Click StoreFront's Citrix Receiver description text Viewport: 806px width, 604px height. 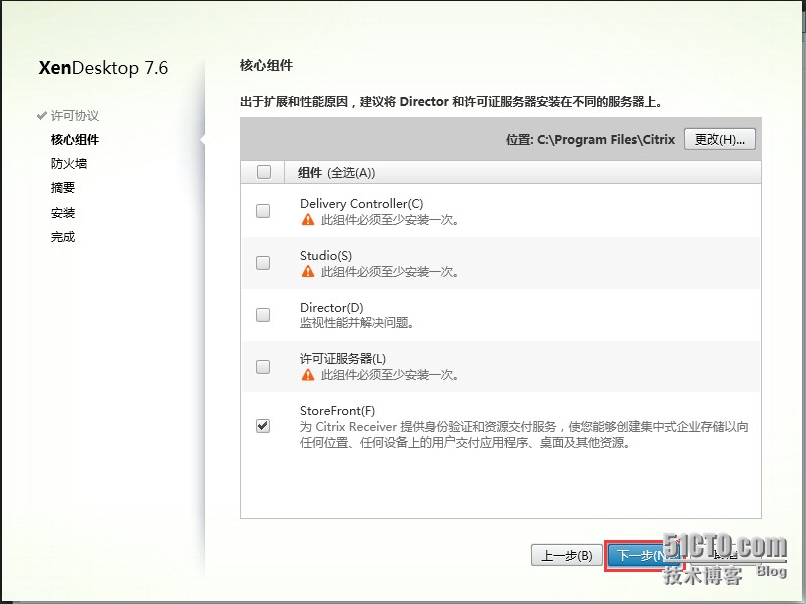[524, 434]
